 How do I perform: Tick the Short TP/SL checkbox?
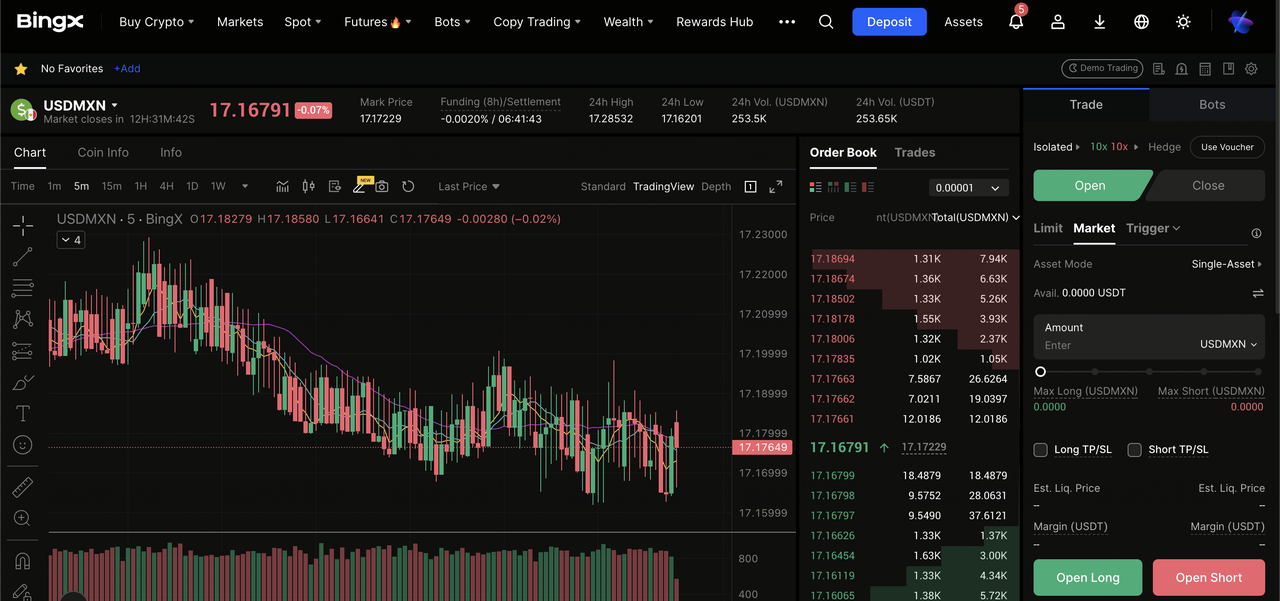point(1135,450)
